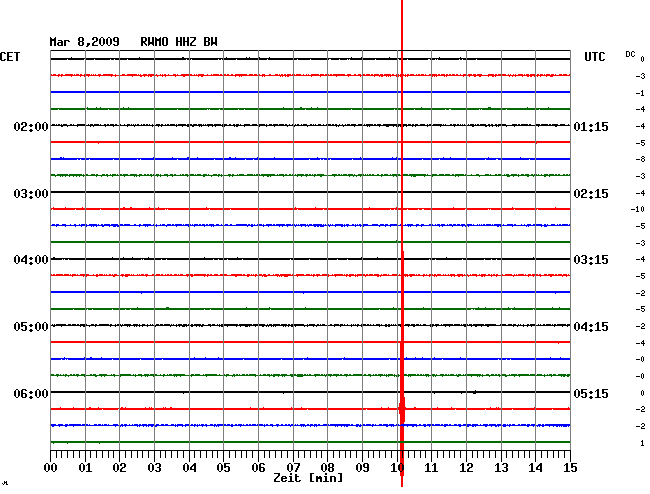The width and height of the screenshot is (650, 494).
Task: Click minute tick label "07"
Action: coord(293,467)
